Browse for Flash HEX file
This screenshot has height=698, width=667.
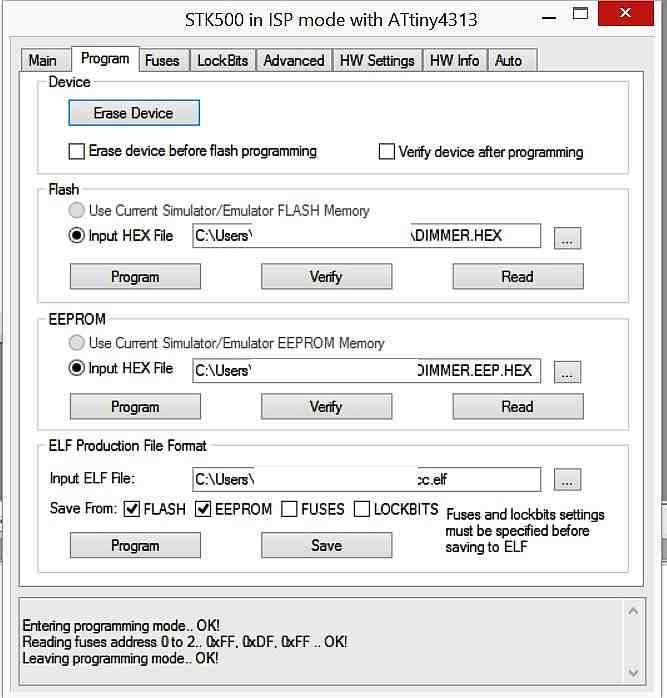[567, 238]
